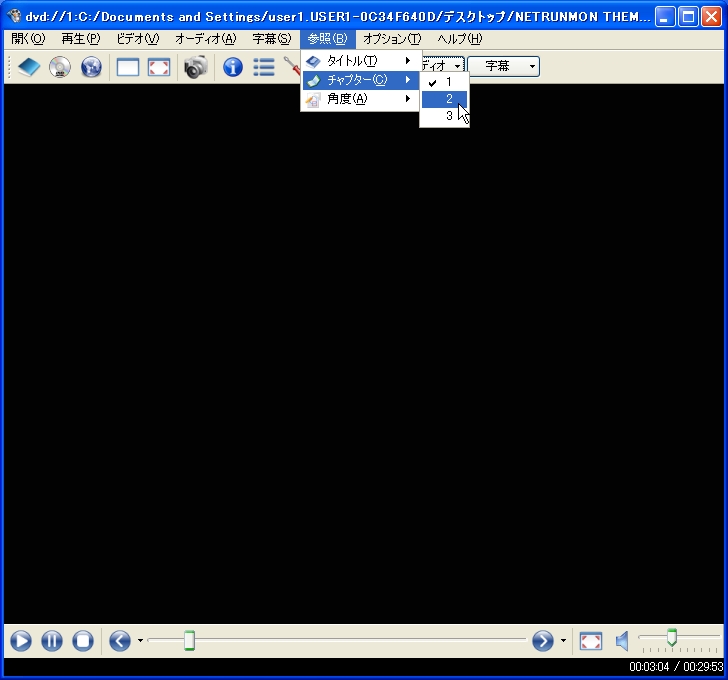
Task: Open the playlist list icon
Action: (x=264, y=67)
